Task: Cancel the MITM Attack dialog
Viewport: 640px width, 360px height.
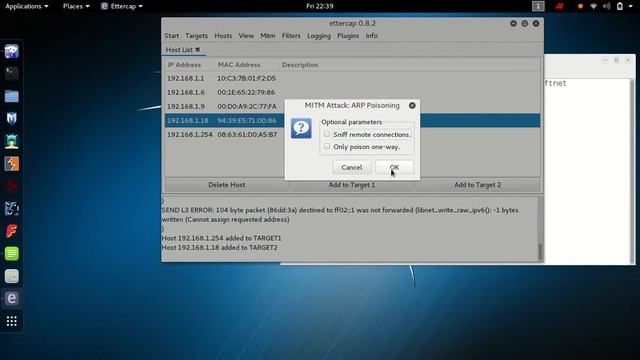Action: point(351,167)
